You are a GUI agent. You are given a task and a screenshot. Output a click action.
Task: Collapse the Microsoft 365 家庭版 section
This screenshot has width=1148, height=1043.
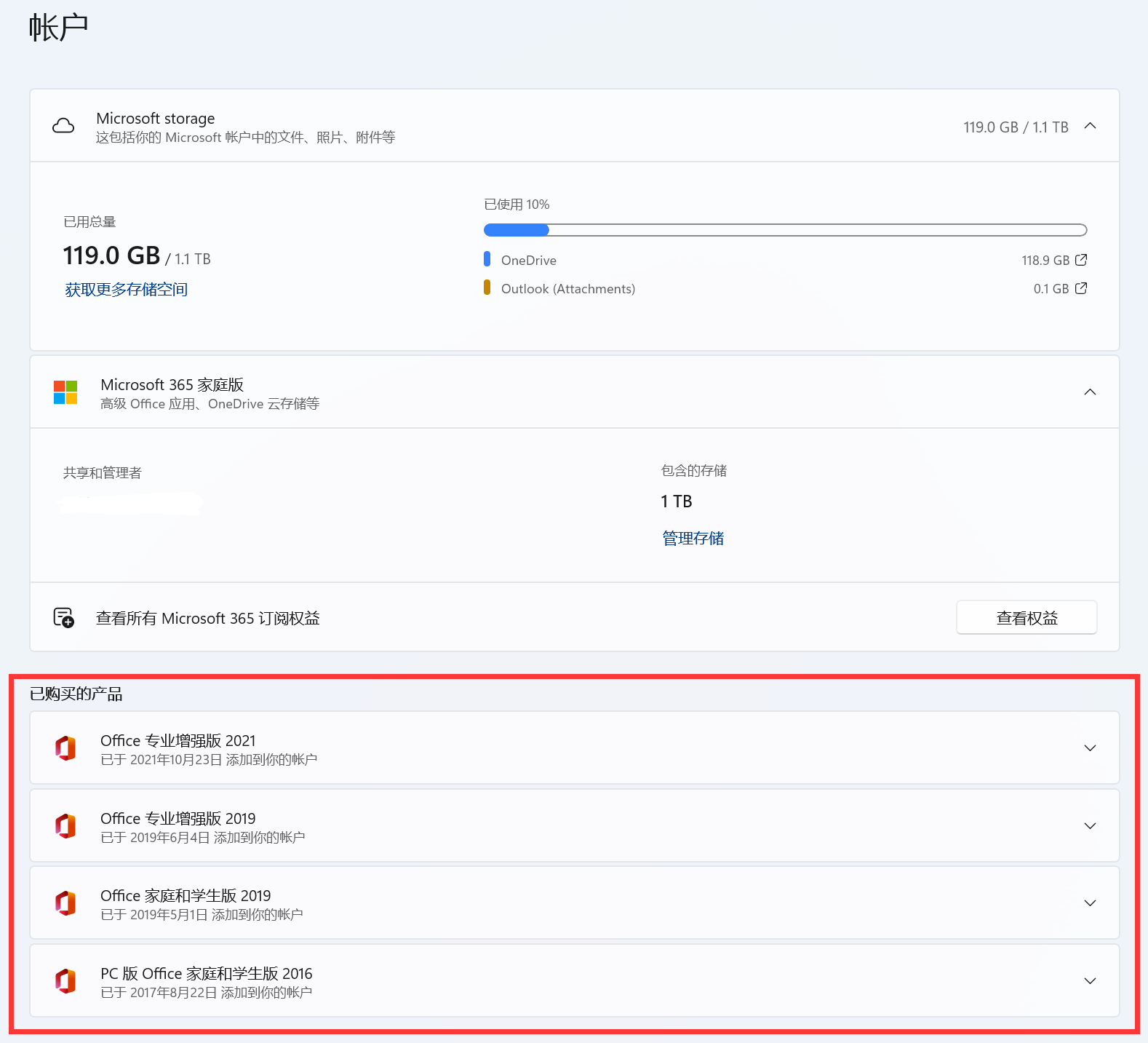[1090, 392]
